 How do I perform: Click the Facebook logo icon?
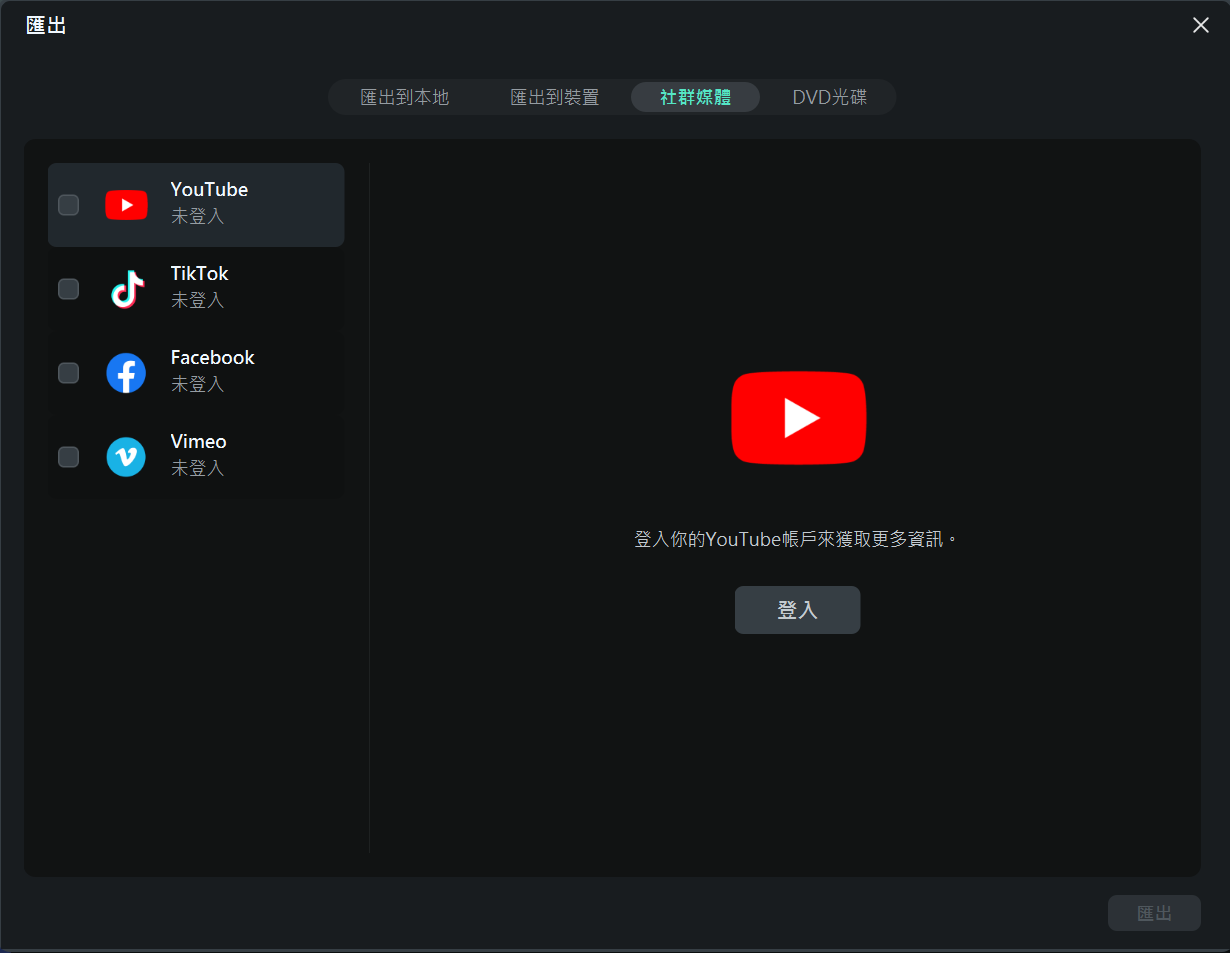click(x=126, y=373)
